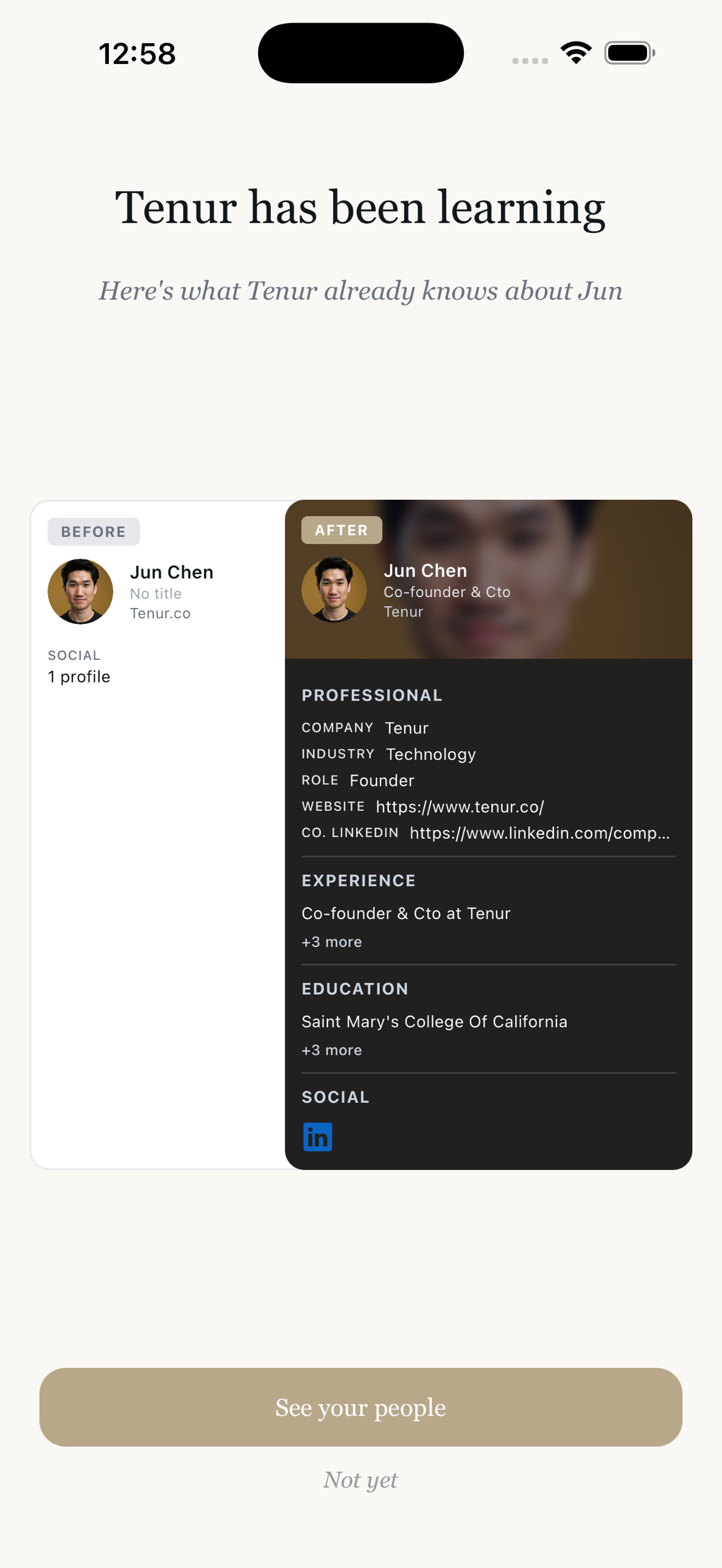The width and height of the screenshot is (722, 1568).
Task: Open the LinkedIn icon under Social
Action: pyautogui.click(x=317, y=1136)
